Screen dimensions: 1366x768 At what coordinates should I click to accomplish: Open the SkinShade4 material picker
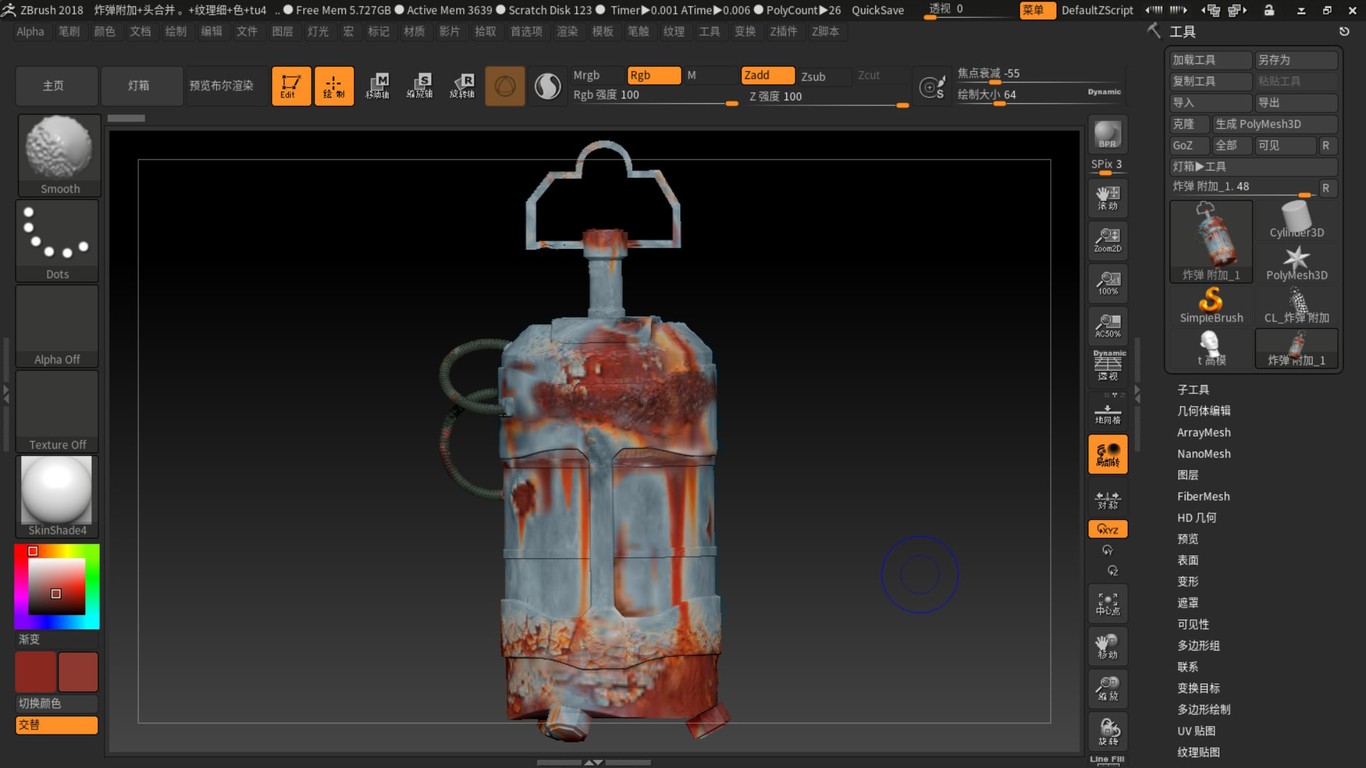click(x=58, y=497)
